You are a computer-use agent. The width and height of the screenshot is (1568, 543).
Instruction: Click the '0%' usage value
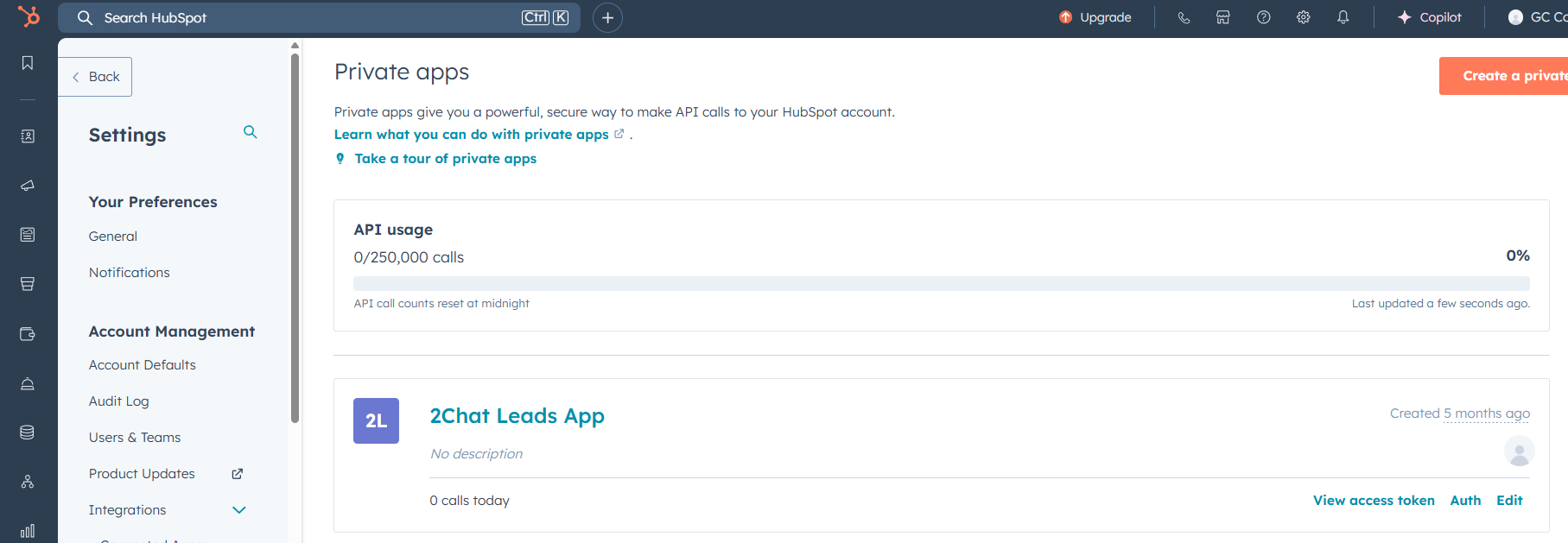pyautogui.click(x=1518, y=256)
